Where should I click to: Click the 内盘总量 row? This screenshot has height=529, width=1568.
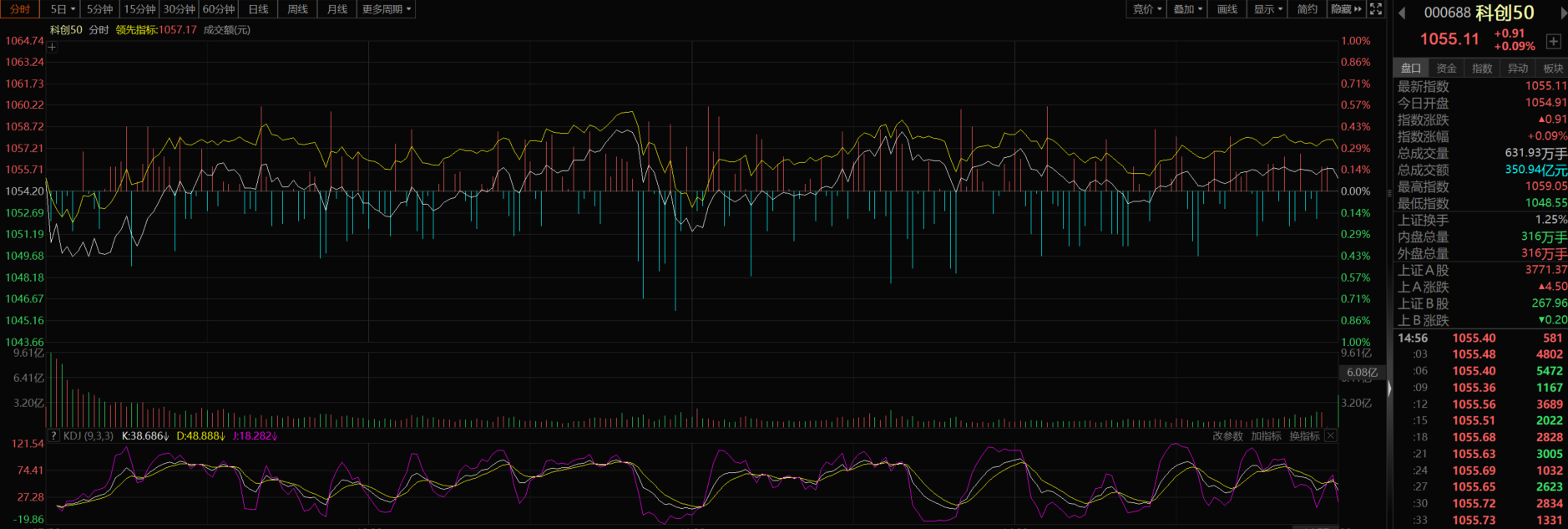pyautogui.click(x=1481, y=237)
